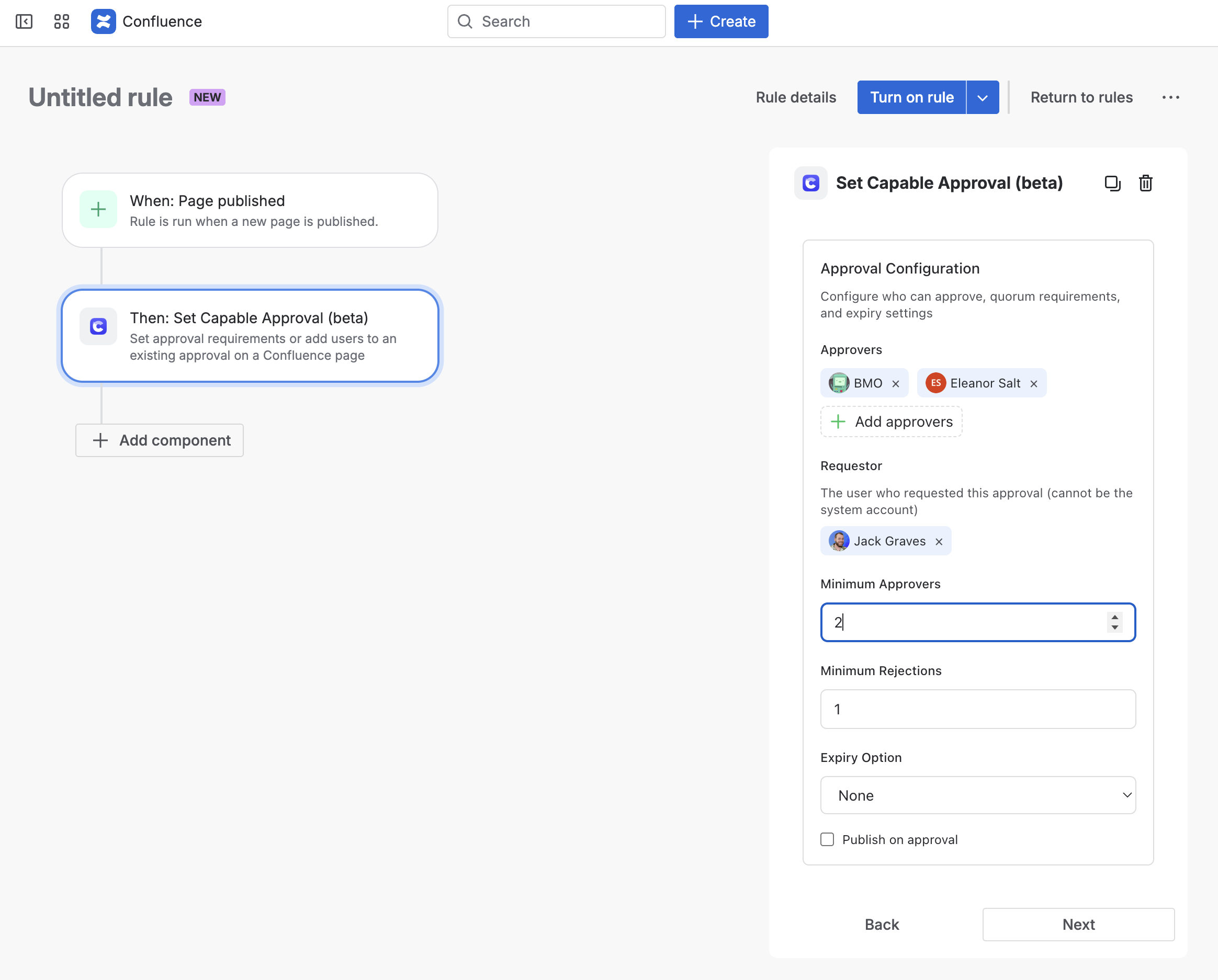Remove Jack Graves as requestor
This screenshot has height=980, width=1218.
click(x=939, y=542)
